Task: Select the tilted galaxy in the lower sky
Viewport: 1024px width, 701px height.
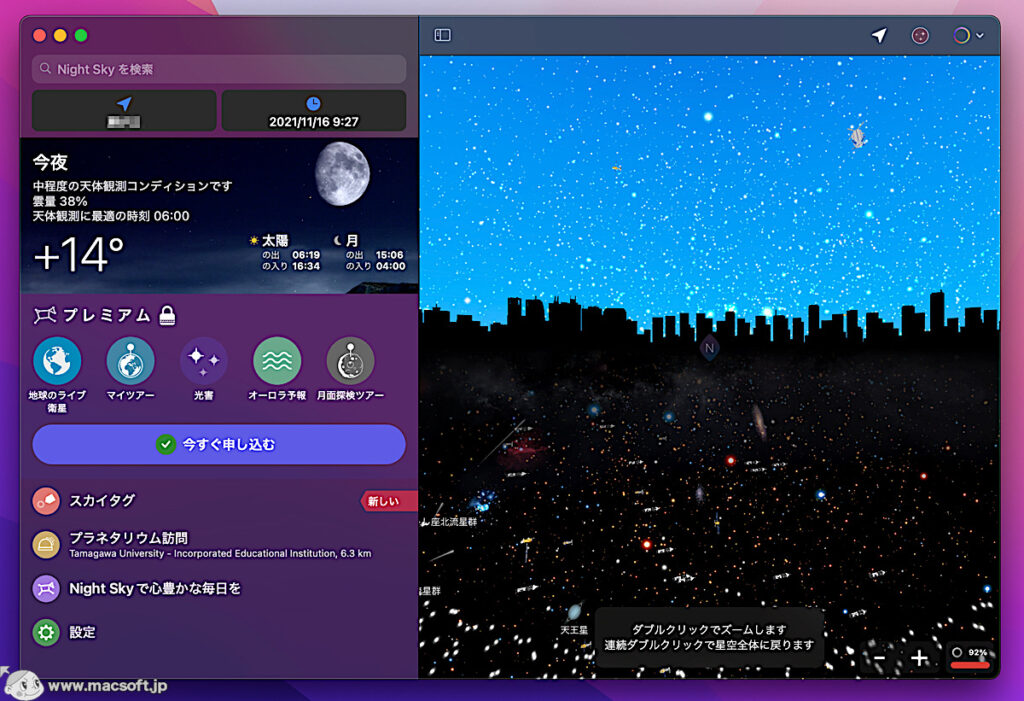Action: [x=759, y=420]
